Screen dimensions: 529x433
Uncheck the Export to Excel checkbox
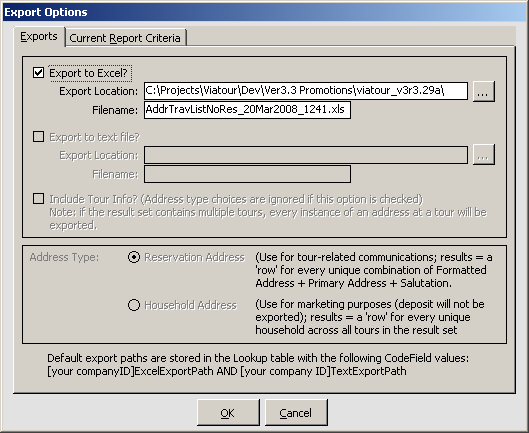click(x=38, y=73)
